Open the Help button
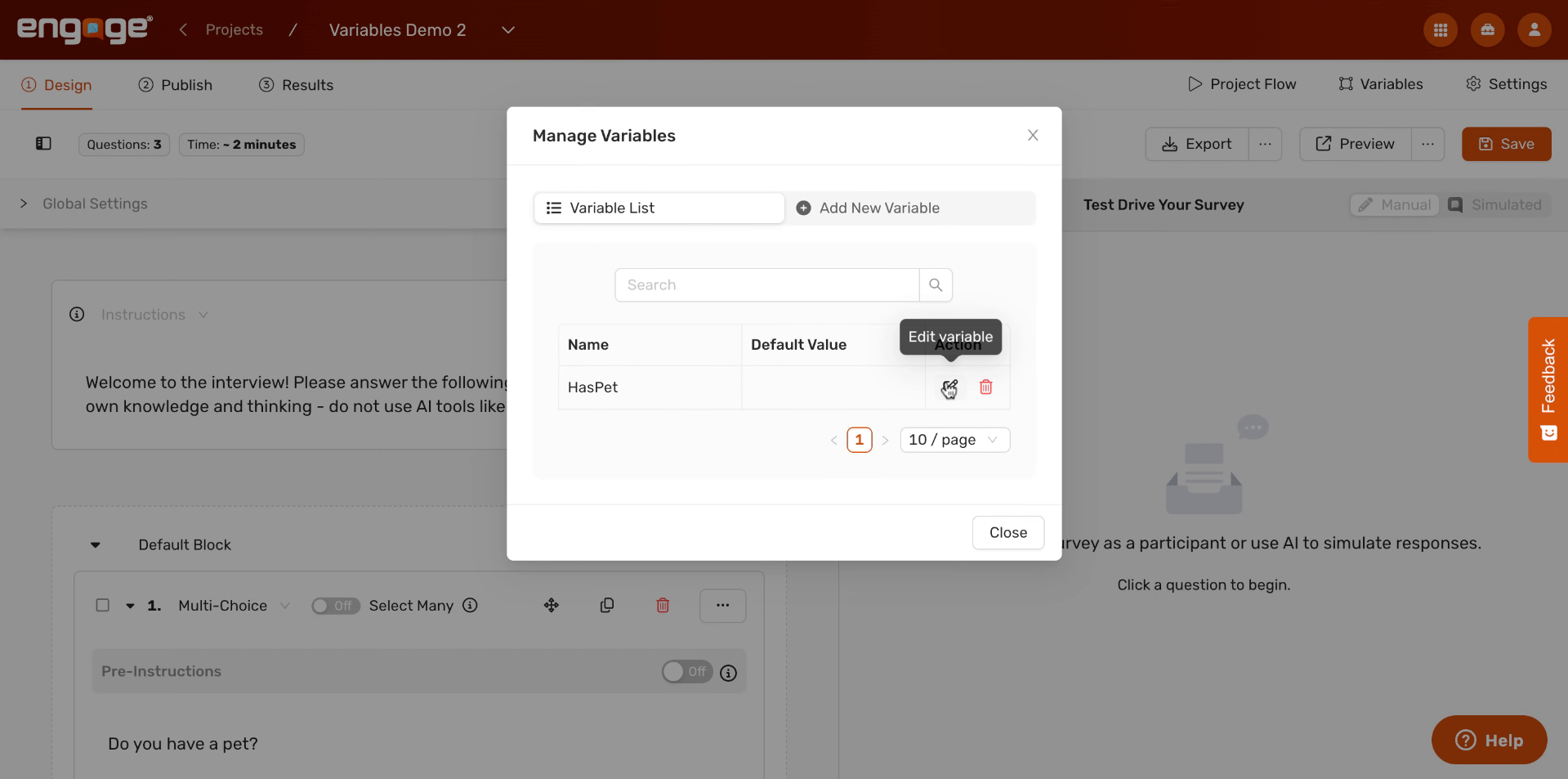The image size is (1568, 779). tap(1489, 741)
